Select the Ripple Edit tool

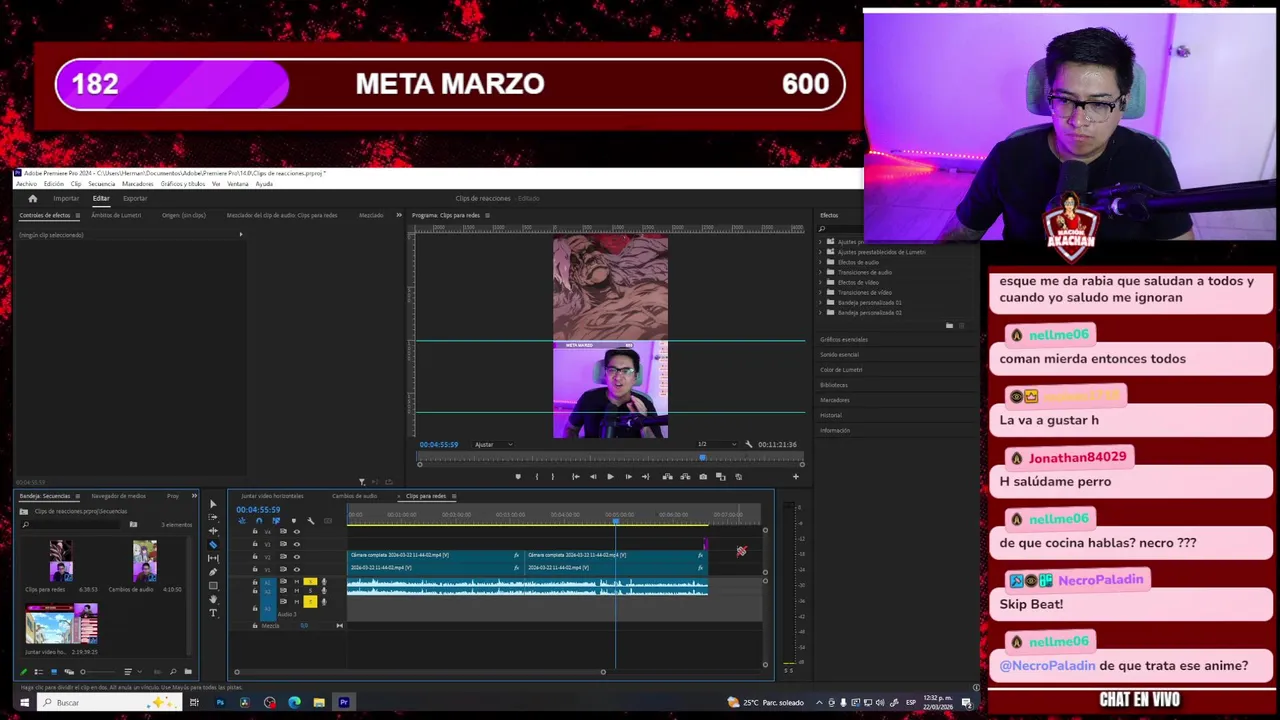point(213,531)
